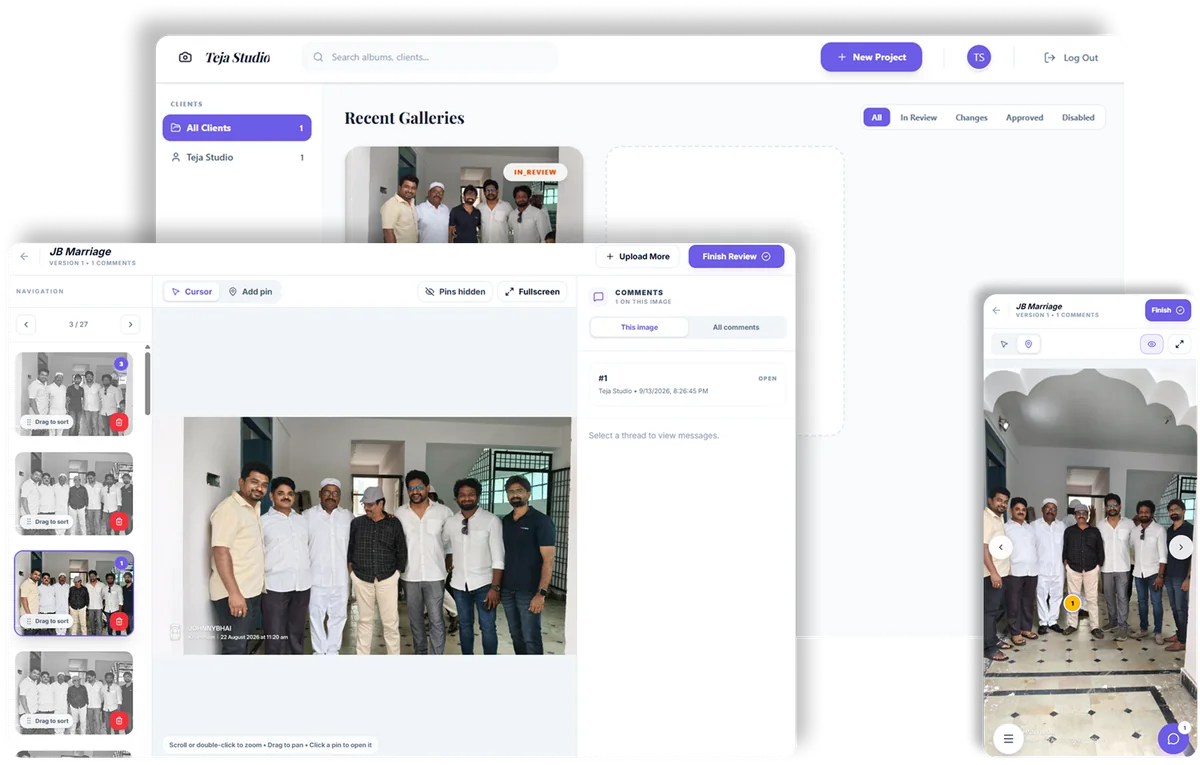
Task: Select All Clients in the sidebar
Action: tap(237, 128)
